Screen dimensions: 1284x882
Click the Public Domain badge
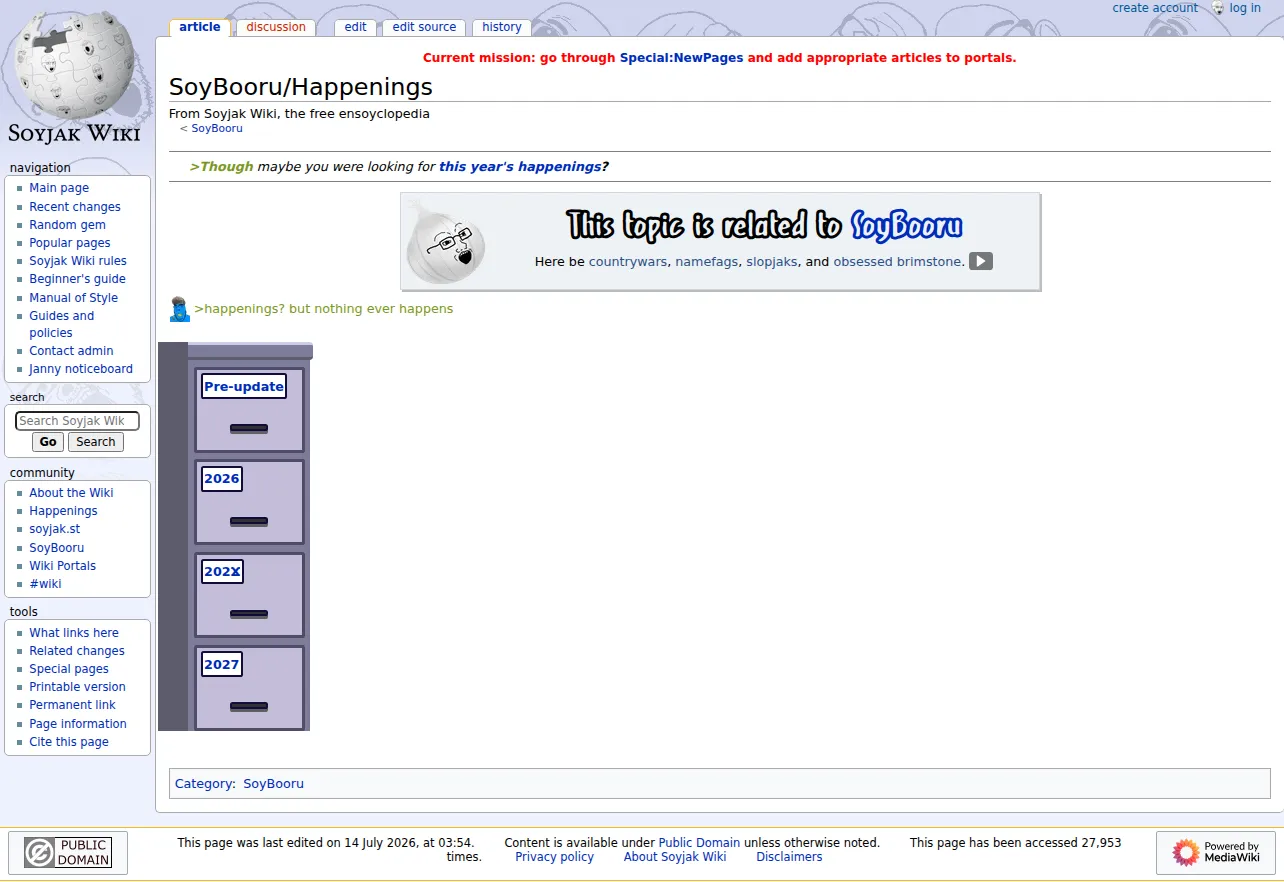[68, 853]
